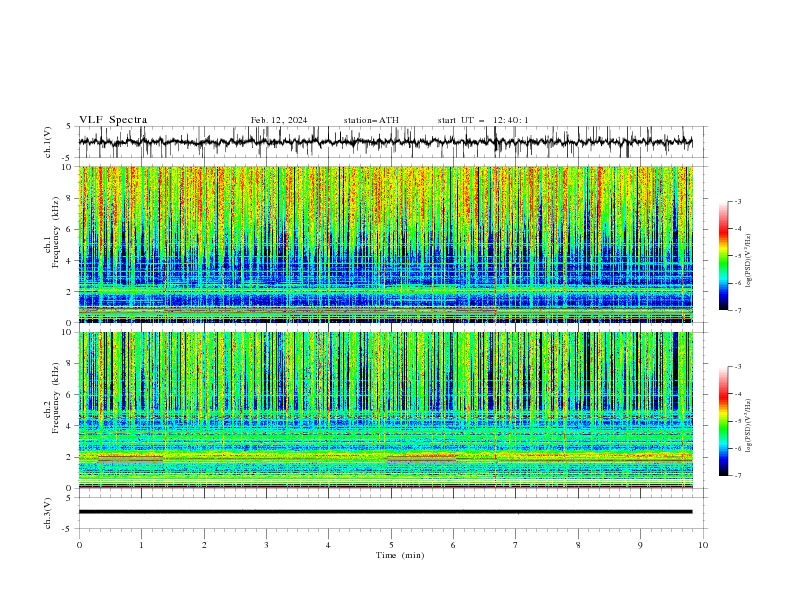Click the ch.1 color bar '-3' label
The width and height of the screenshot is (792, 612).
click(x=738, y=201)
